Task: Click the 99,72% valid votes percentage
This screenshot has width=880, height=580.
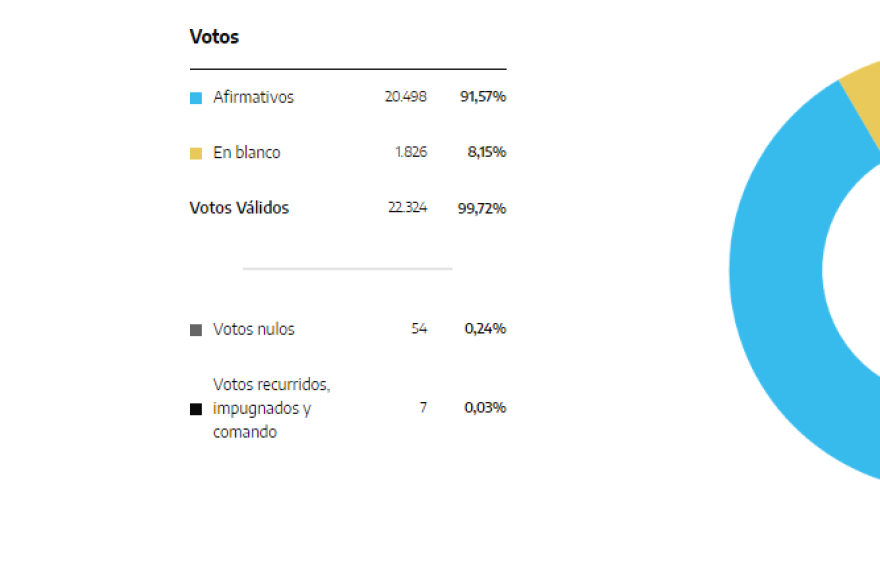Action: point(482,208)
